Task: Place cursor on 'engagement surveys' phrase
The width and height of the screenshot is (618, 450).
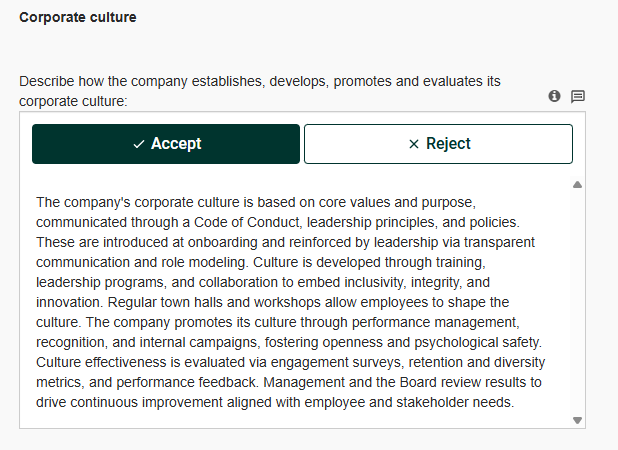Action: pos(335,362)
